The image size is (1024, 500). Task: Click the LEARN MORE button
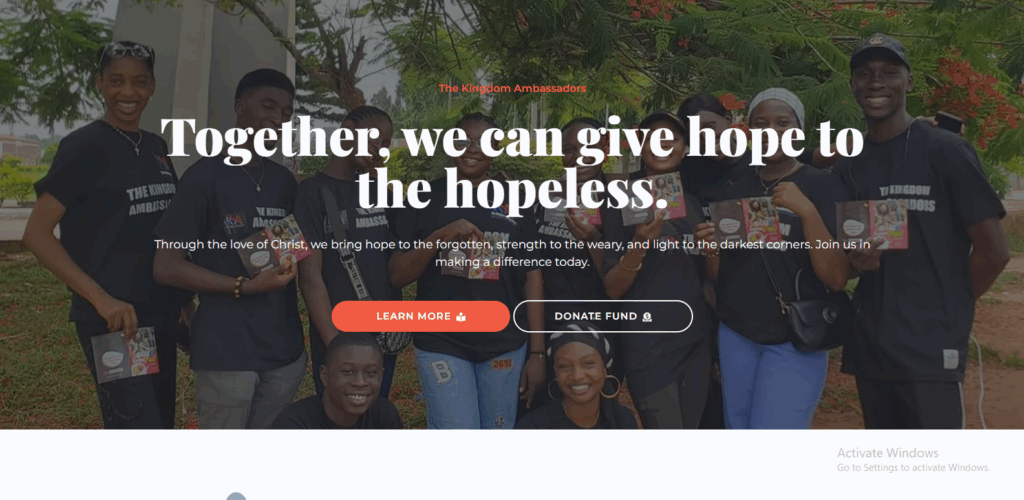pos(421,316)
